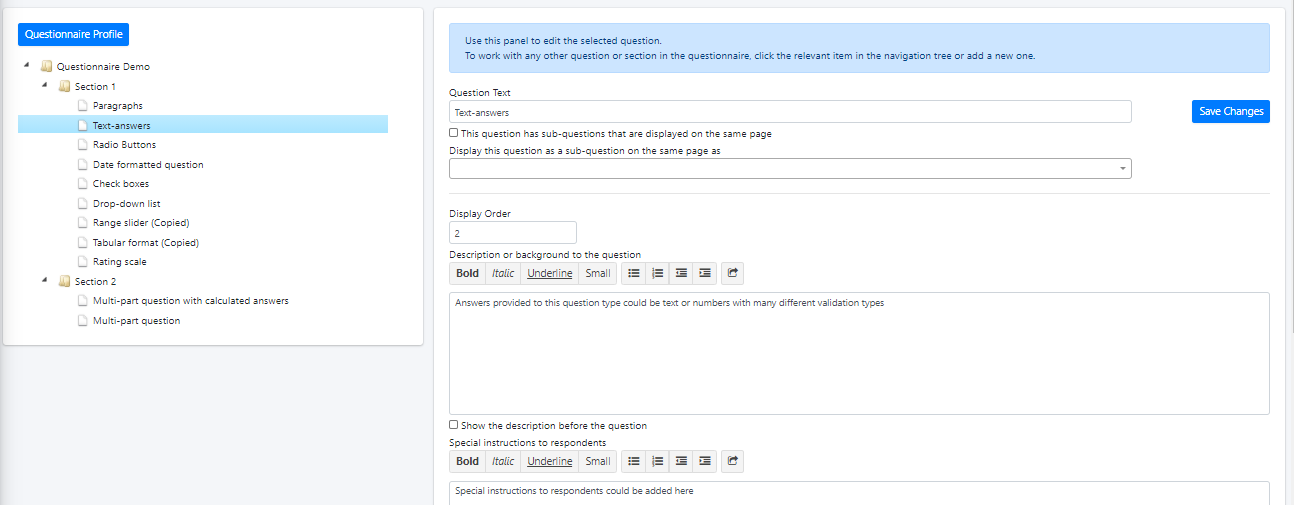Click the page icon beside Text-answers
1294x505 pixels.
83,125
